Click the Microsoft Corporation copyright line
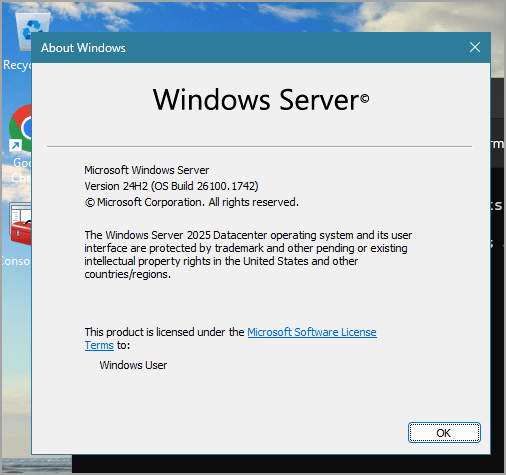This screenshot has width=506, height=475. click(x=192, y=202)
